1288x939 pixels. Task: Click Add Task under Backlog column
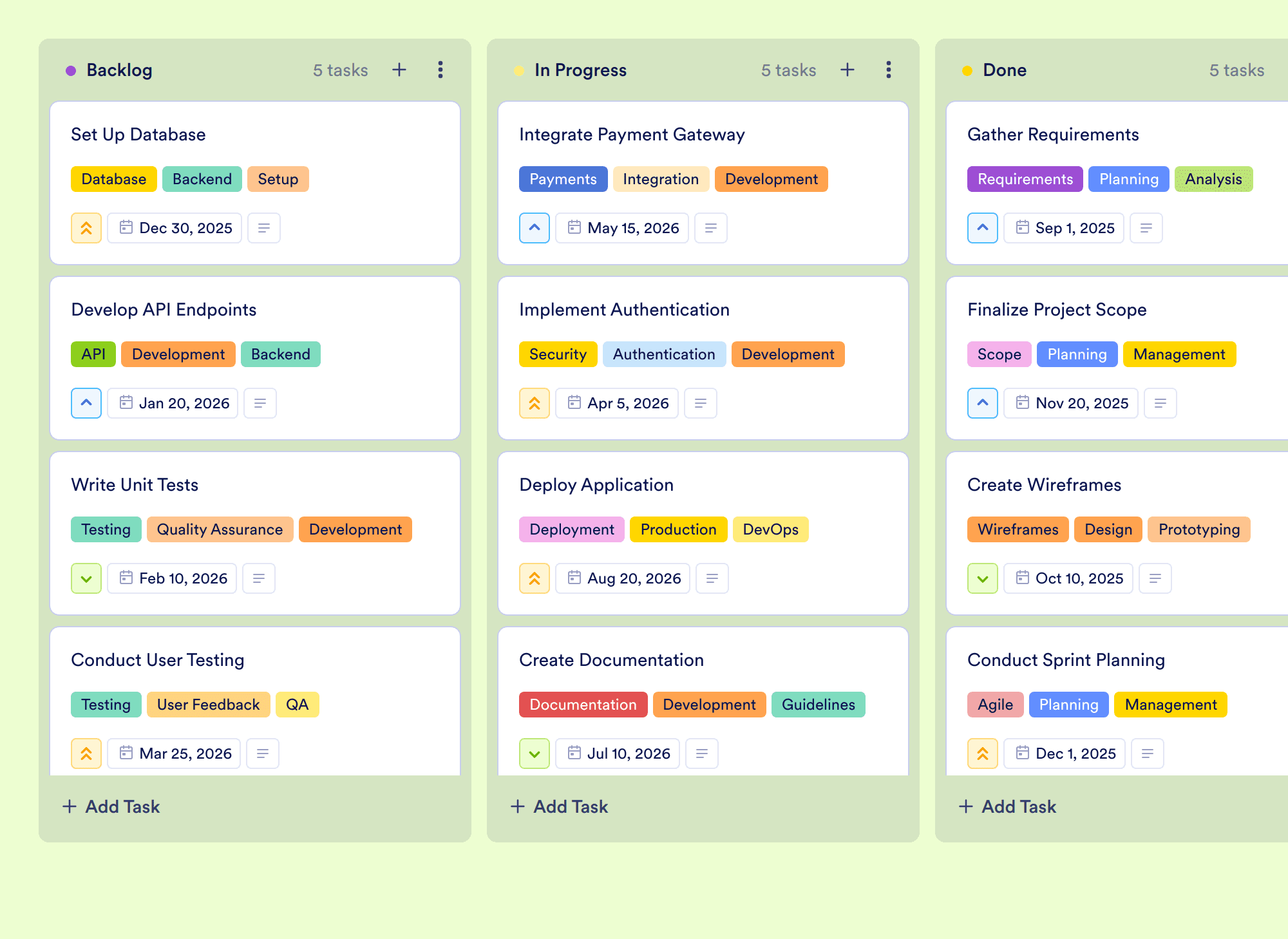(111, 806)
